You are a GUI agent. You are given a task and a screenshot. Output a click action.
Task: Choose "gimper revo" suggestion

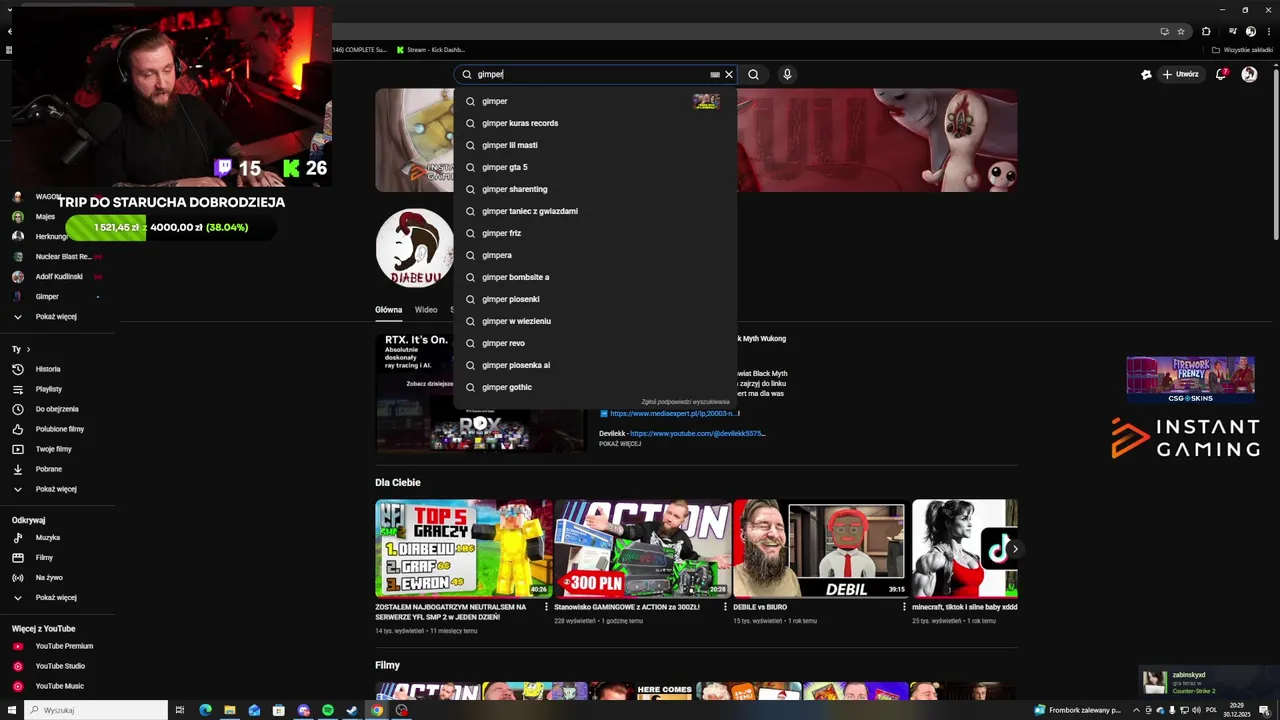coord(595,343)
